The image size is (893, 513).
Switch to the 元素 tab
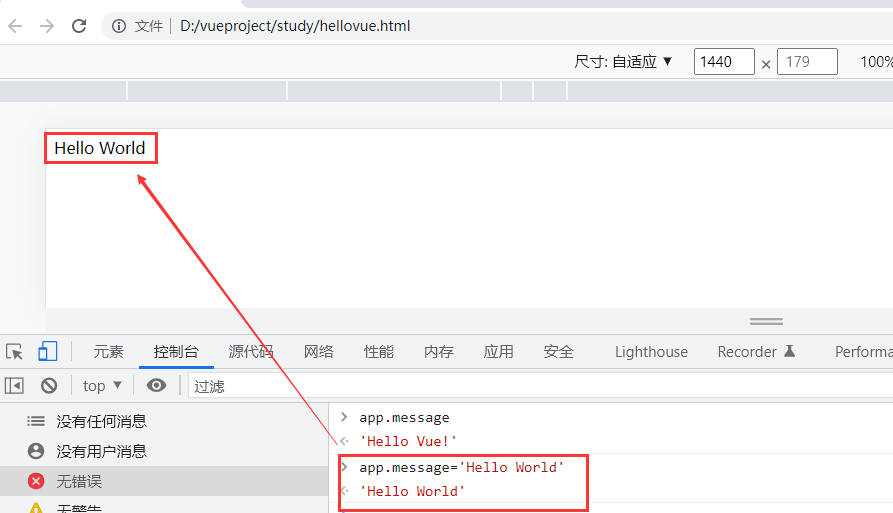click(x=108, y=352)
